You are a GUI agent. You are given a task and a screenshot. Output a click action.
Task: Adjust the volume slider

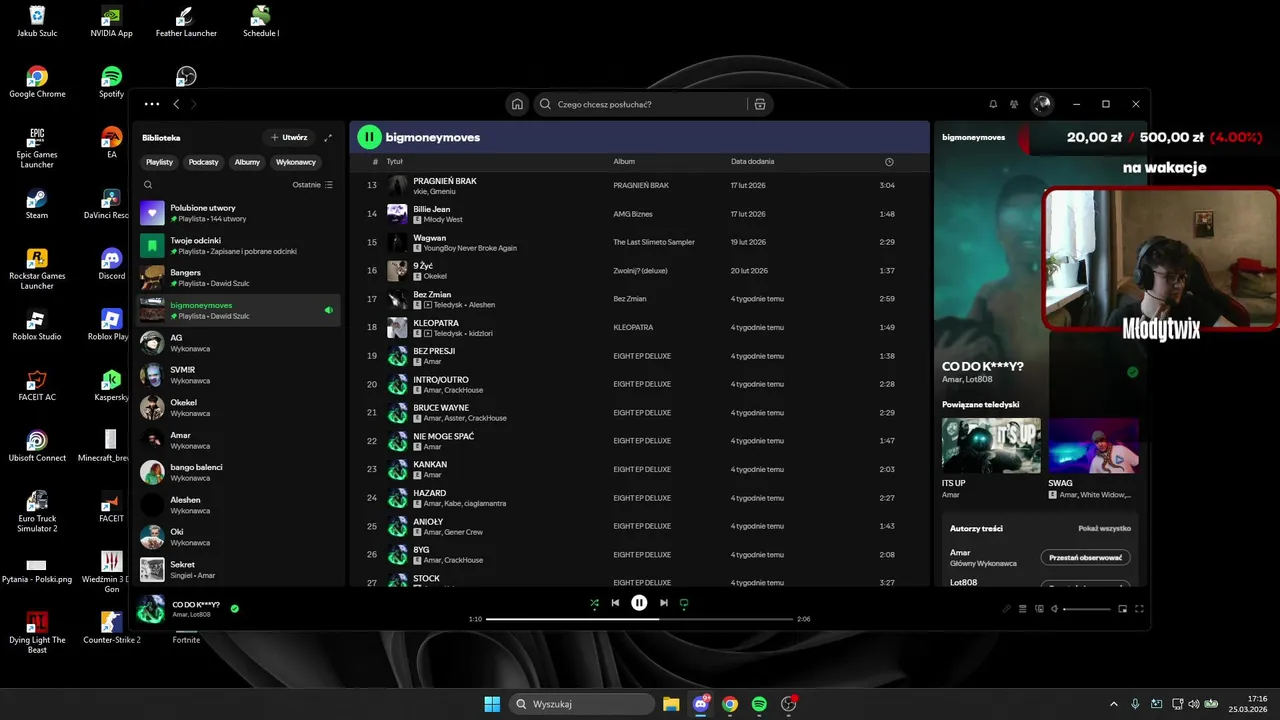tap(1086, 609)
